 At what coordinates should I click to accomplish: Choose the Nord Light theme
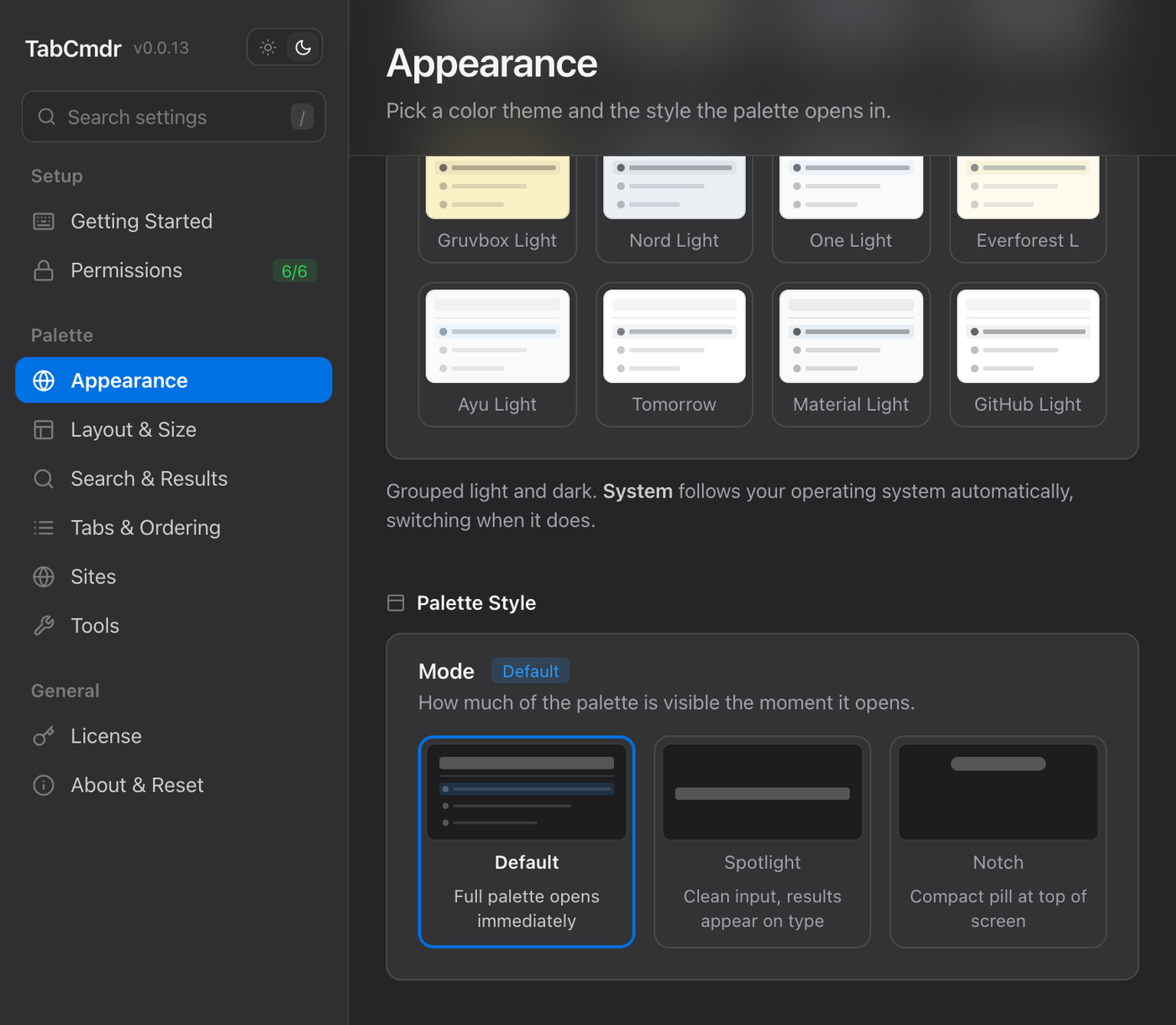pyautogui.click(x=675, y=208)
